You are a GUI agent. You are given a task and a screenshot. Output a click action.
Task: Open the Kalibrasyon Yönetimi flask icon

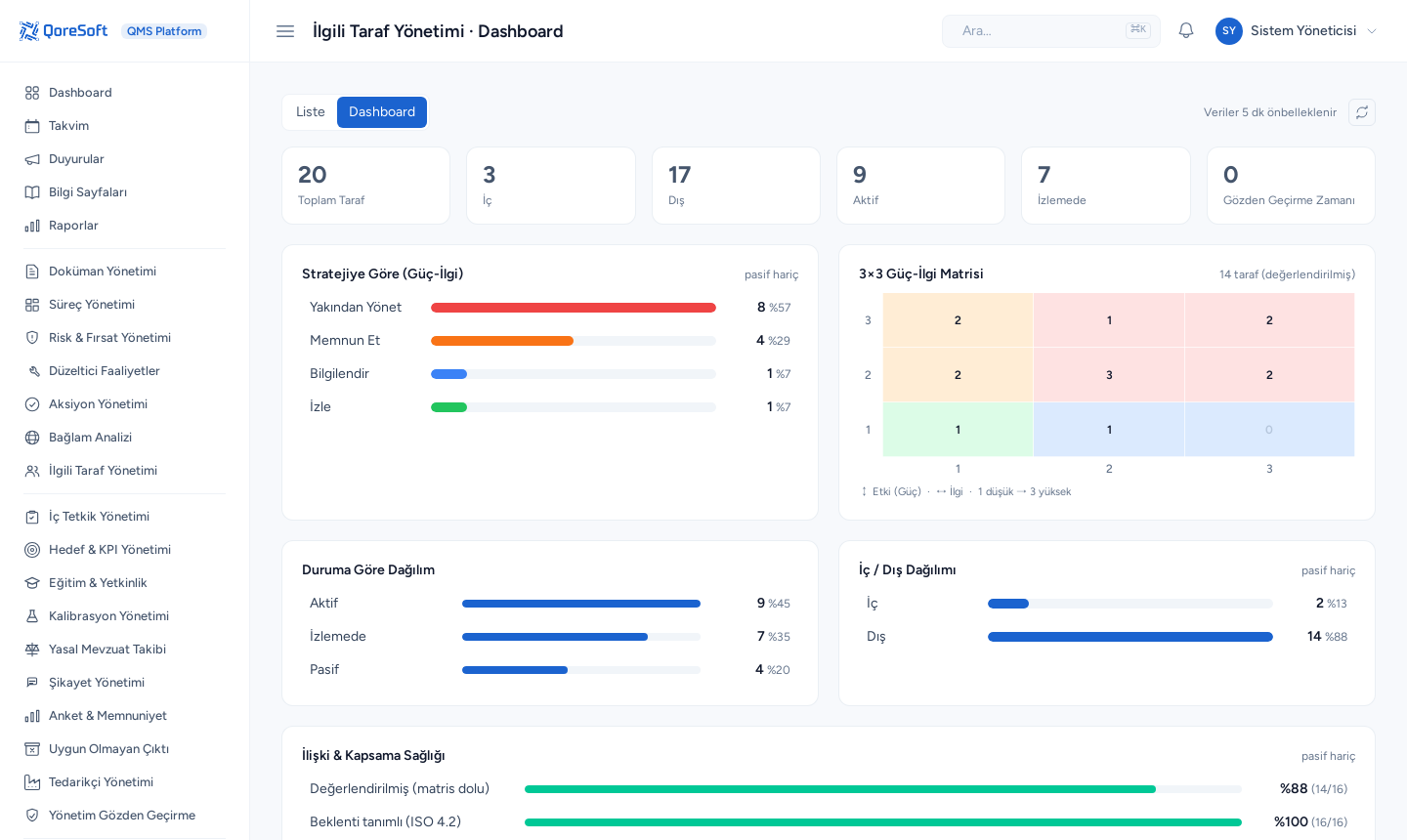32,616
